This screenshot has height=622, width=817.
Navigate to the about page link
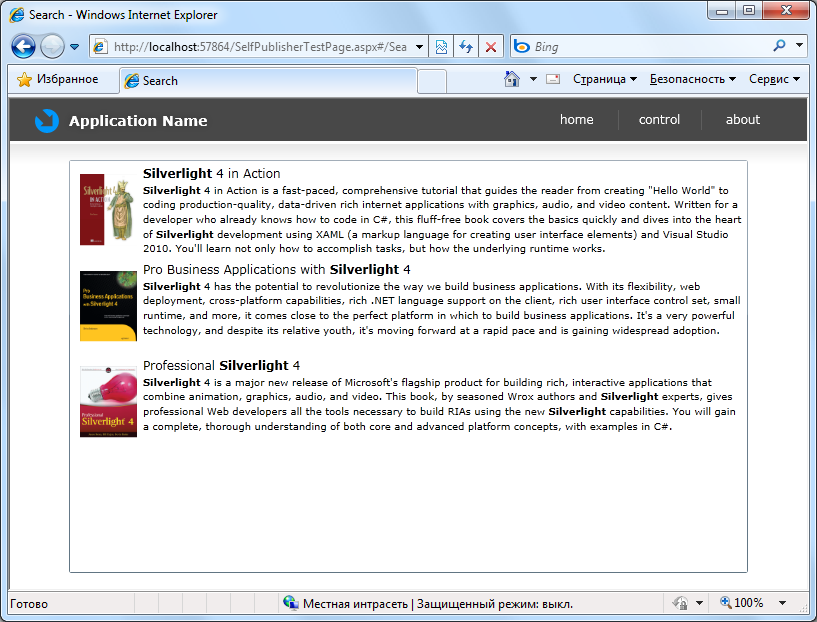coord(743,120)
